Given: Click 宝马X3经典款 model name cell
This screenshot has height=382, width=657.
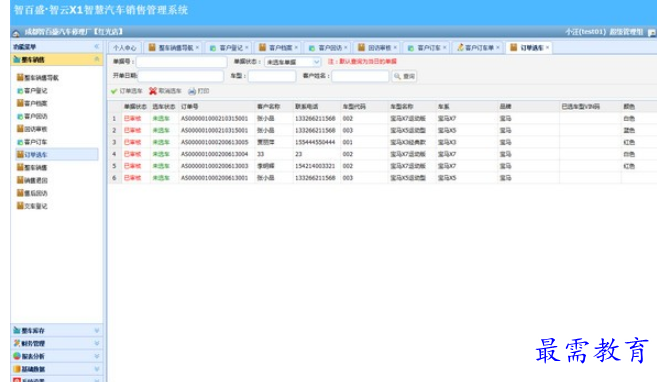Looking at the screenshot, I should pyautogui.click(x=408, y=142).
